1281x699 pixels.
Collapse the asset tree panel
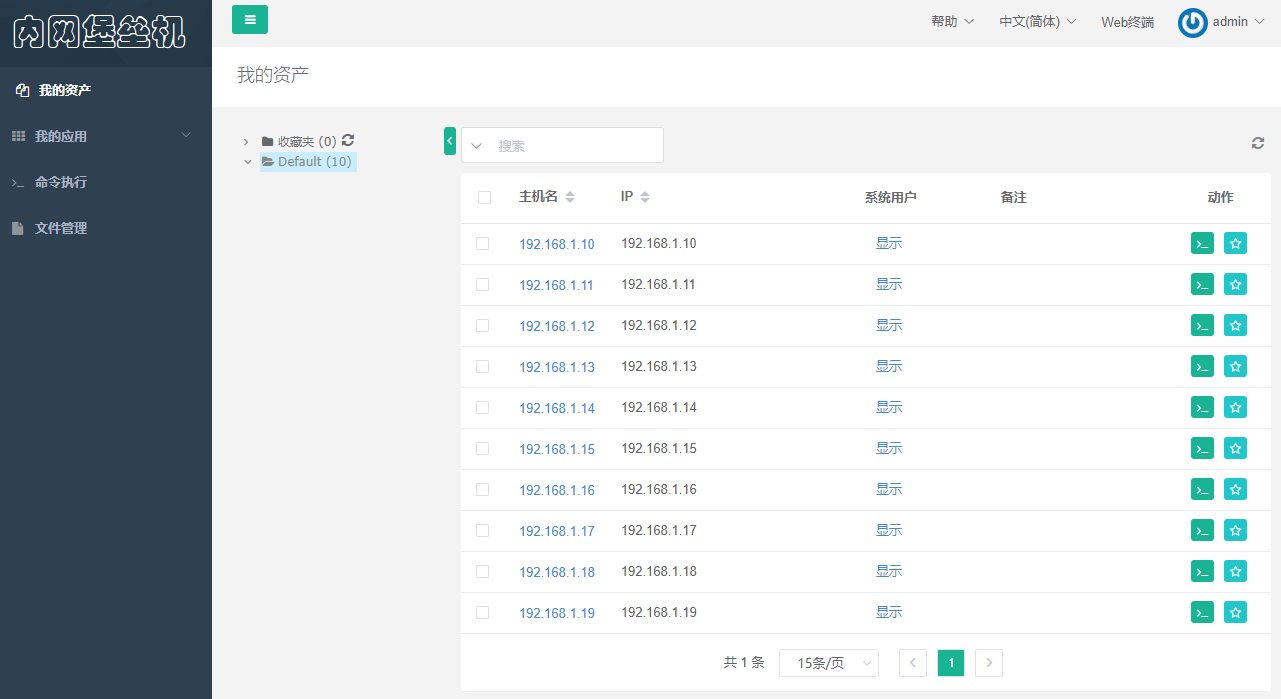point(450,142)
